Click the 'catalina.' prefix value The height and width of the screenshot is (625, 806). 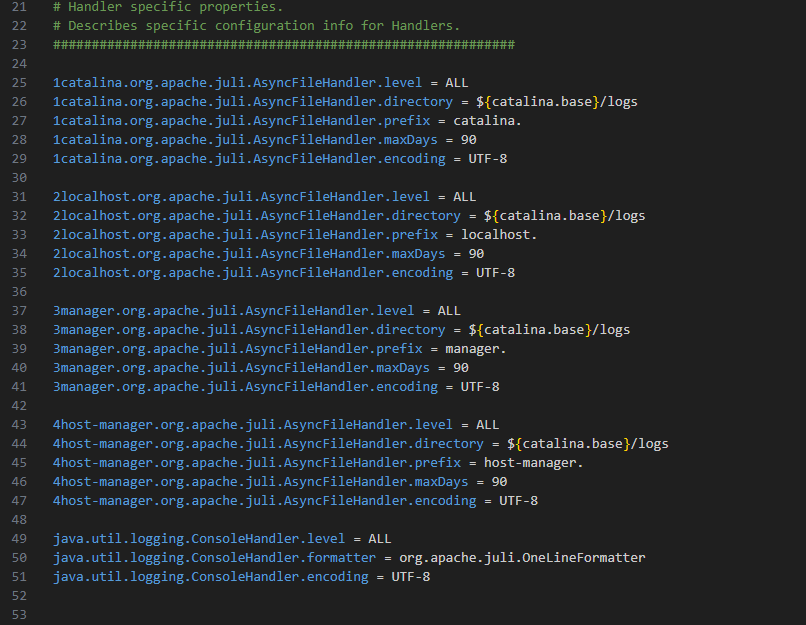(x=487, y=121)
